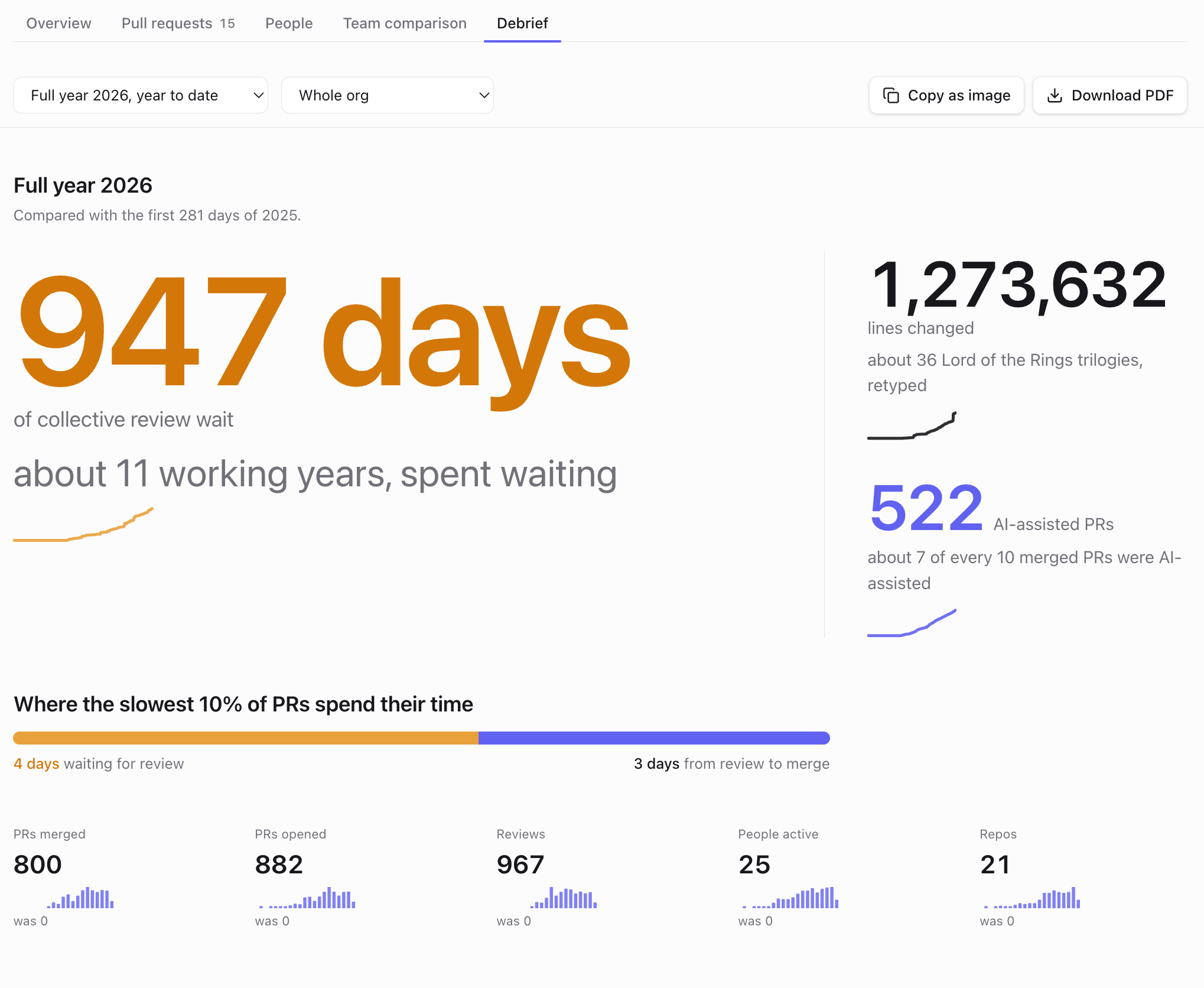Click the People active value 25
Screen dimensions: 1204x988
[x=754, y=864]
